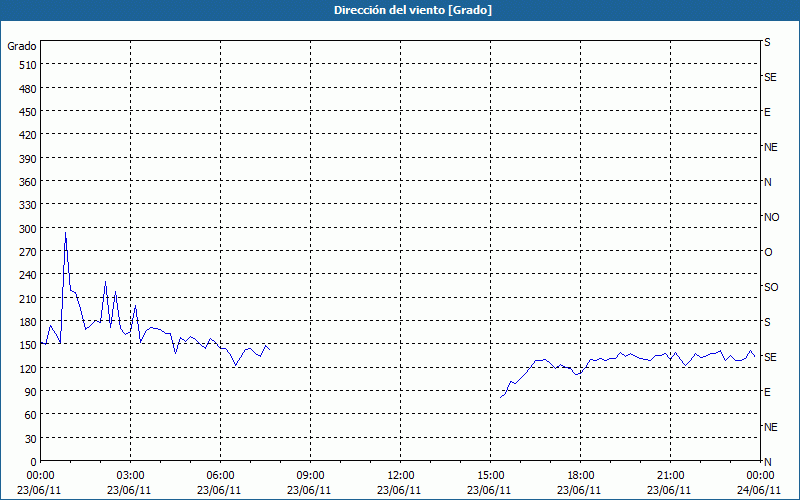Select the 30 degree axis label
This screenshot has width=800, height=500.
(x=31, y=439)
